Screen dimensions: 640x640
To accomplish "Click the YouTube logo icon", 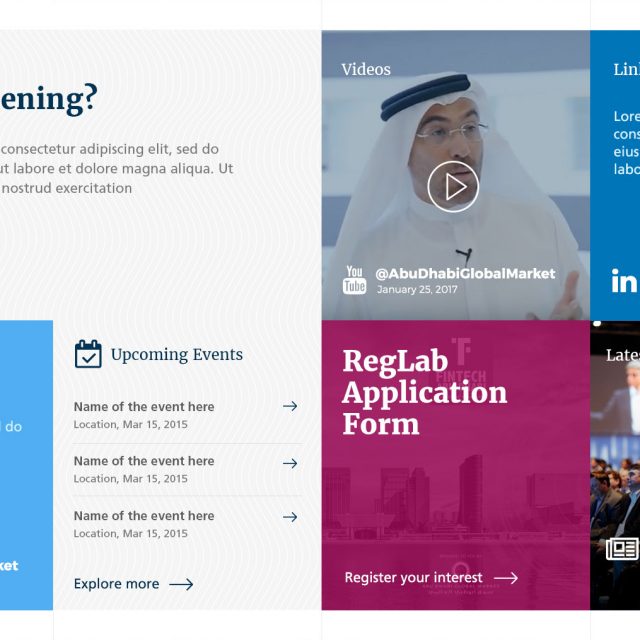I will [355, 280].
